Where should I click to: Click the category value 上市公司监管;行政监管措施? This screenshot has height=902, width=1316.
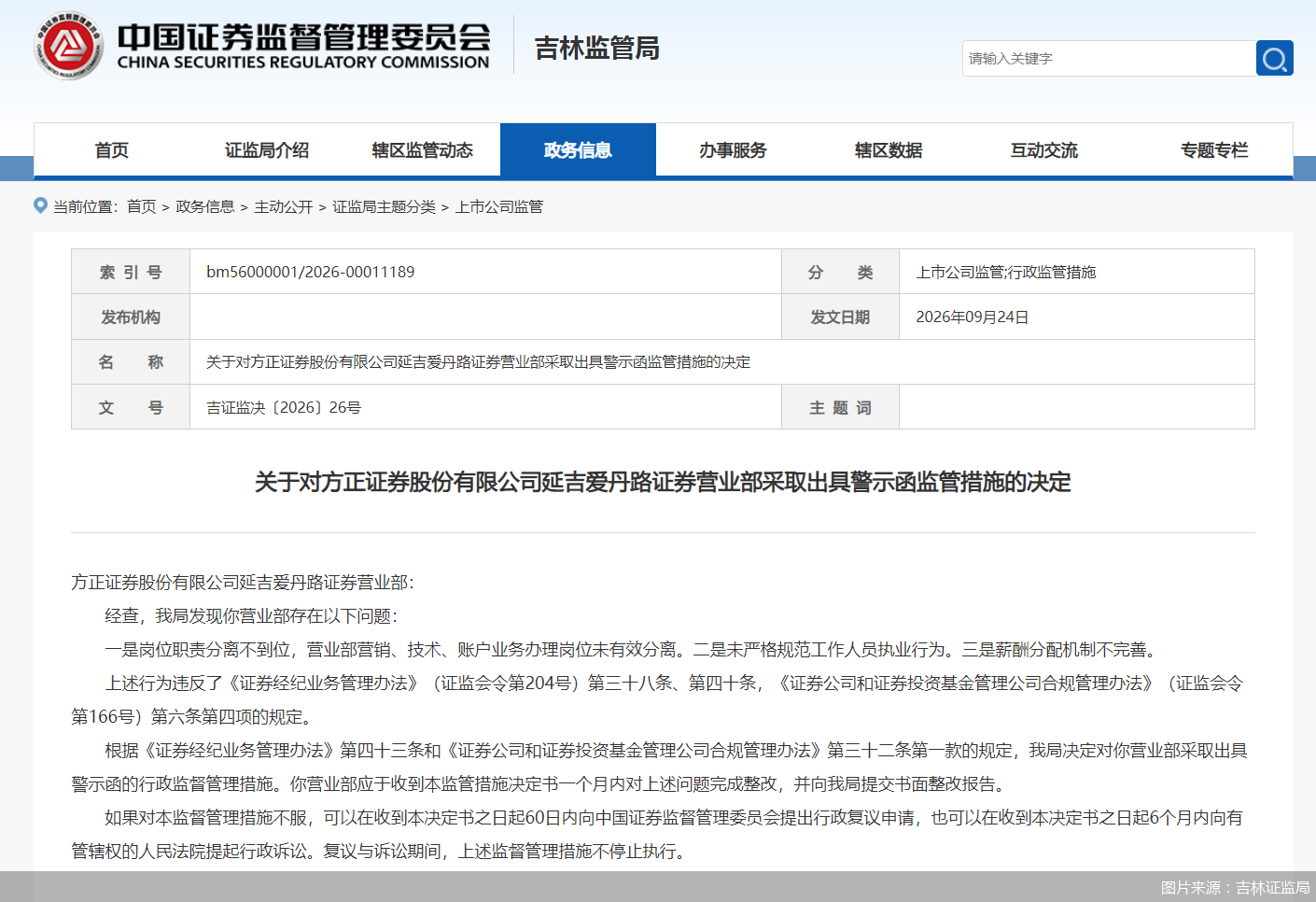point(1006,272)
